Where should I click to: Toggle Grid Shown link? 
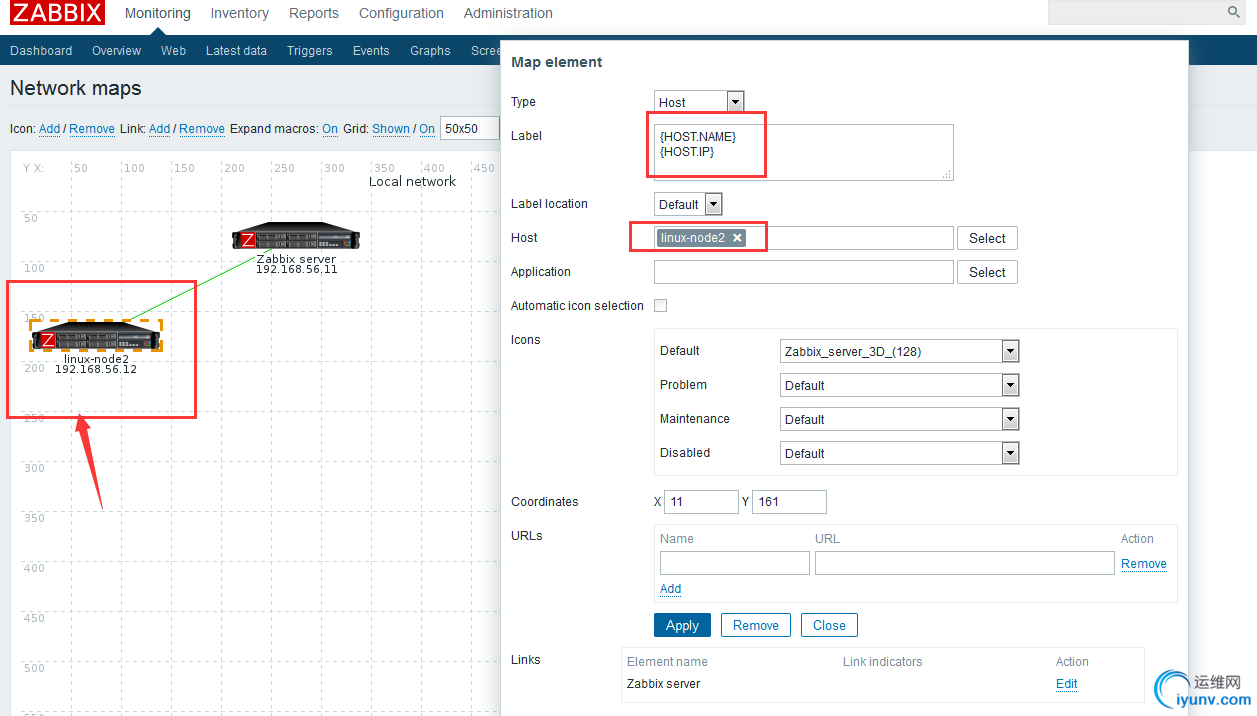click(x=391, y=129)
